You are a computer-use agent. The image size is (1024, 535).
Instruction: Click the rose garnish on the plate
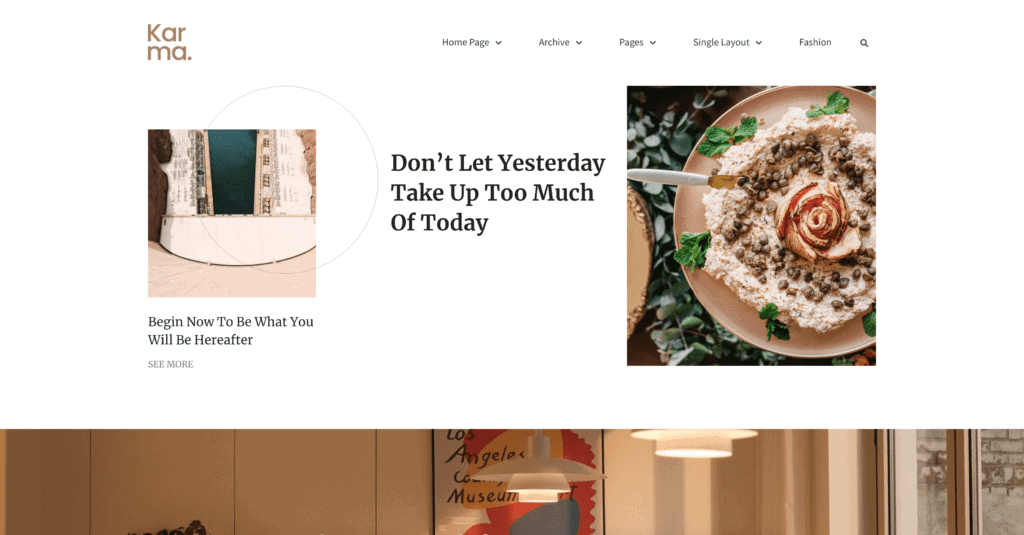816,223
